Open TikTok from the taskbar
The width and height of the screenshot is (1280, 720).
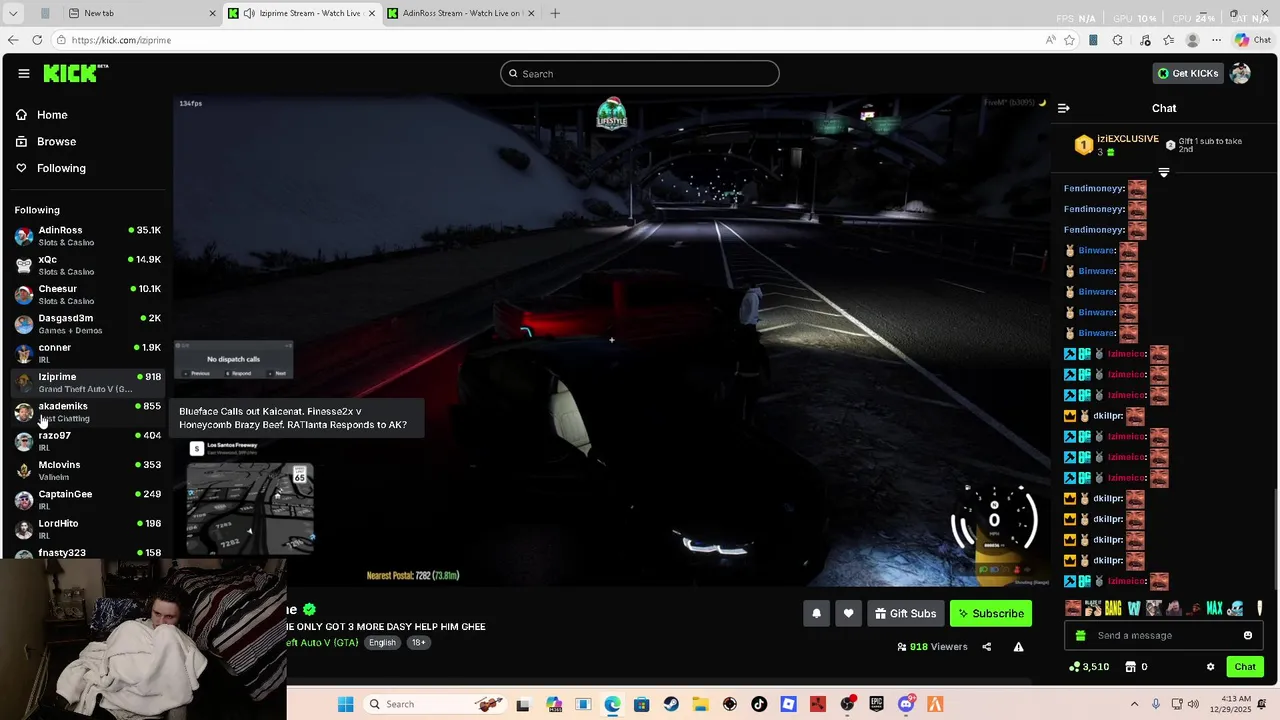[759, 704]
